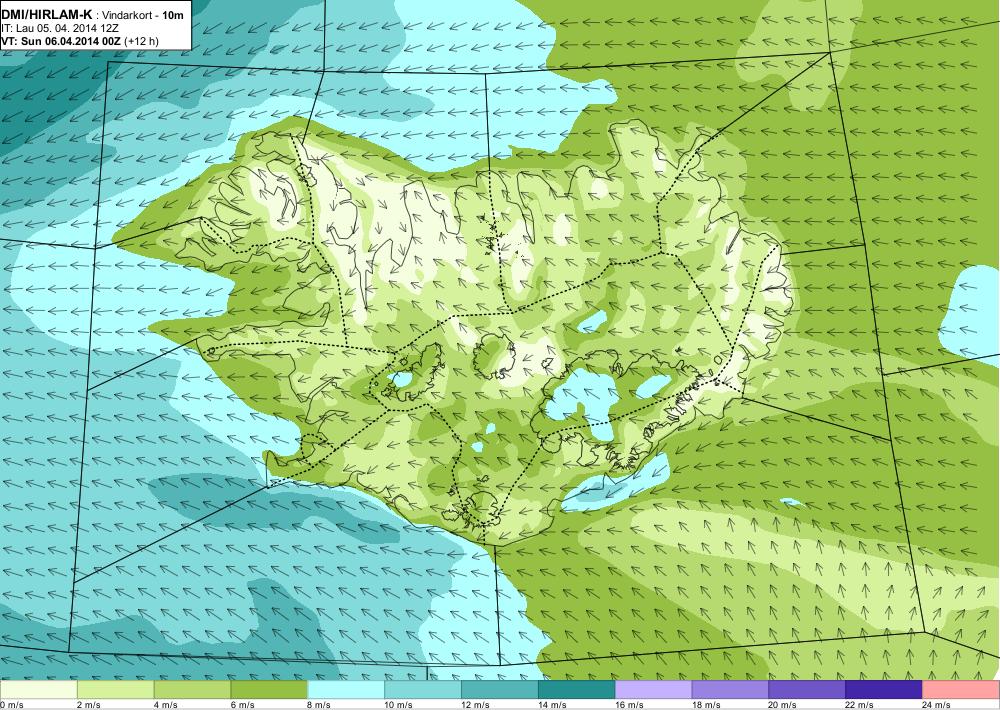Click the '22 m/s' legend label
1000x710 pixels.
coord(860,705)
